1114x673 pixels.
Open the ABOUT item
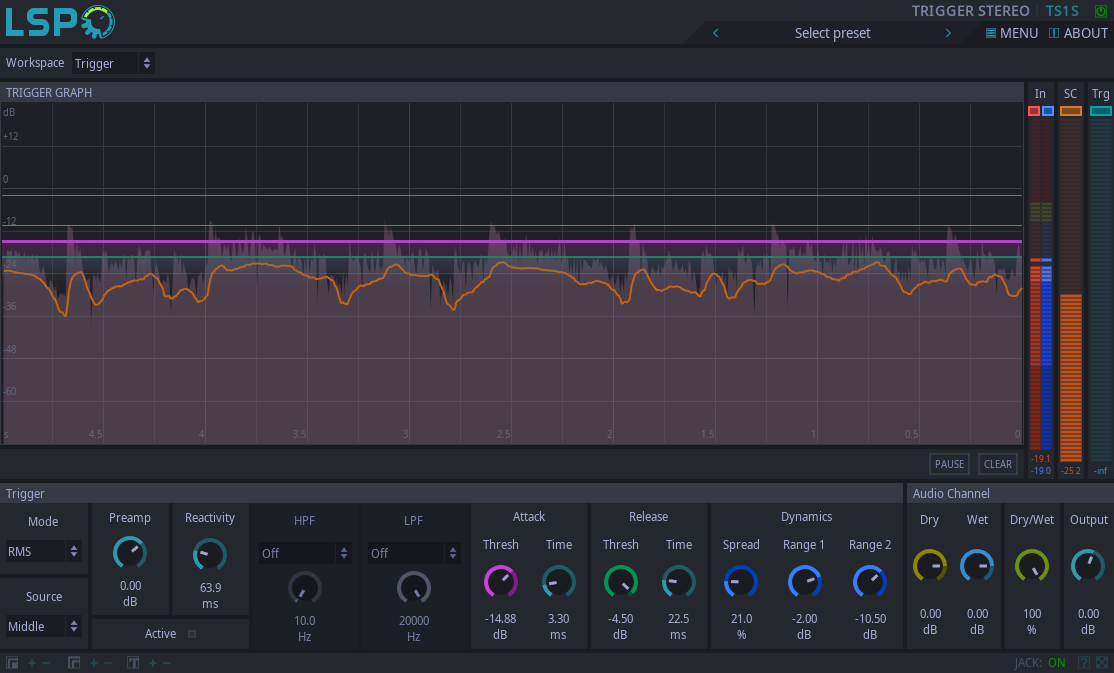tap(1078, 33)
